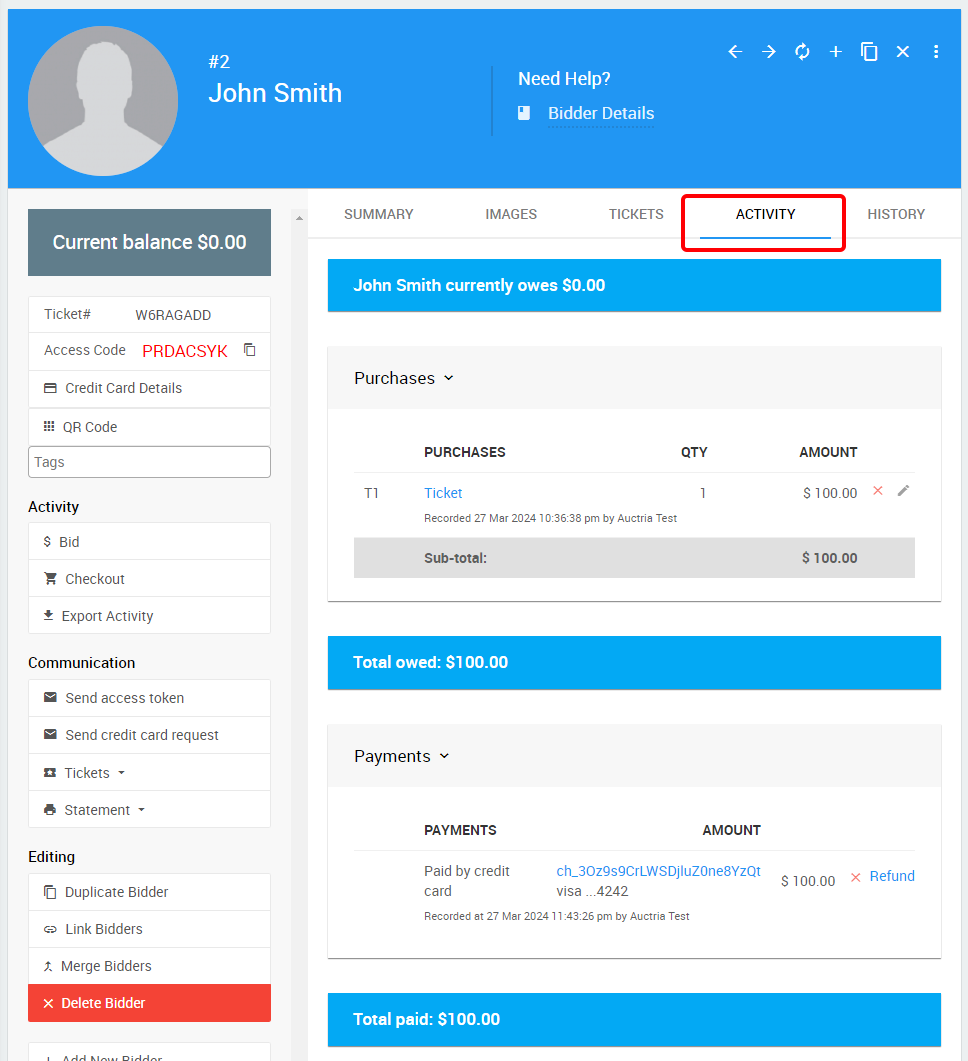Switch to the History tab
The image size is (968, 1061).
895,214
